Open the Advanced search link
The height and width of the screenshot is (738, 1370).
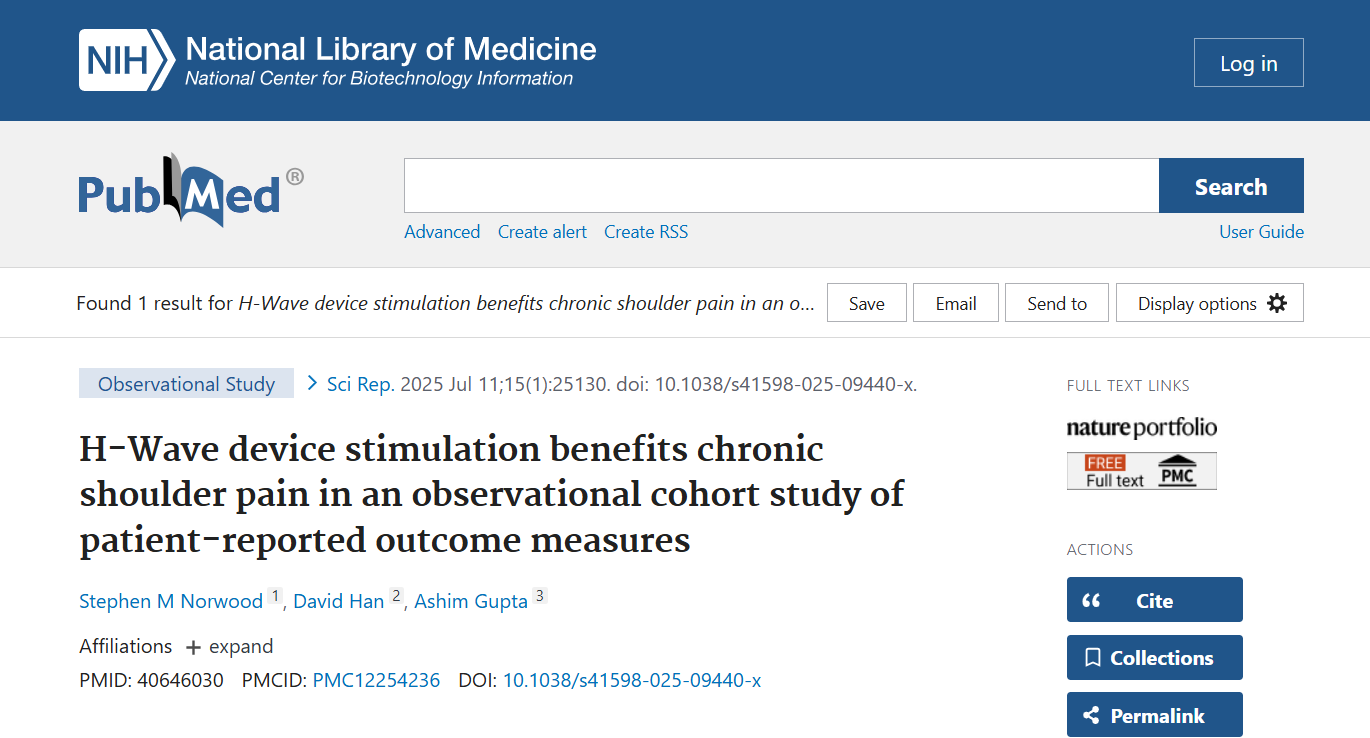(442, 232)
